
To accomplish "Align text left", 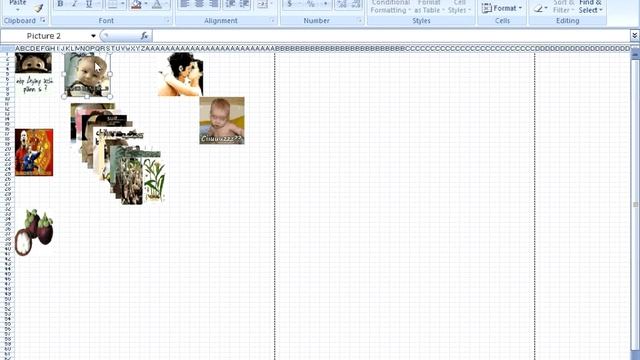I will pyautogui.click(x=184, y=4).
